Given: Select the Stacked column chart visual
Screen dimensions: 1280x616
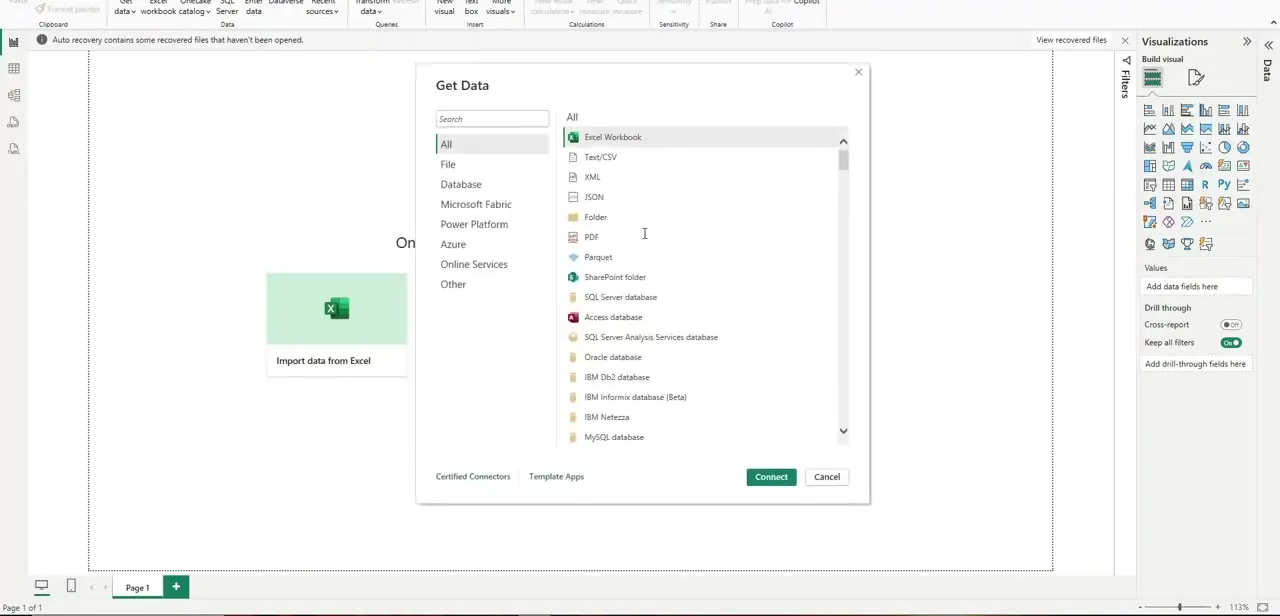Looking at the screenshot, I should point(1168,110).
